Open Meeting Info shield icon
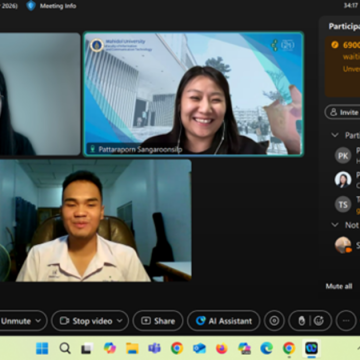The width and height of the screenshot is (360, 360). [x=31, y=6]
